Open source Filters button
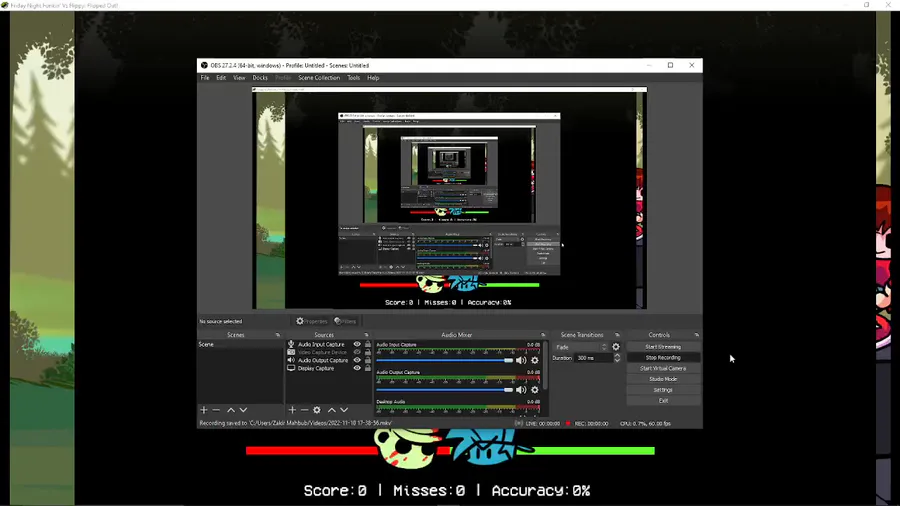The width and height of the screenshot is (900, 506). (x=345, y=321)
